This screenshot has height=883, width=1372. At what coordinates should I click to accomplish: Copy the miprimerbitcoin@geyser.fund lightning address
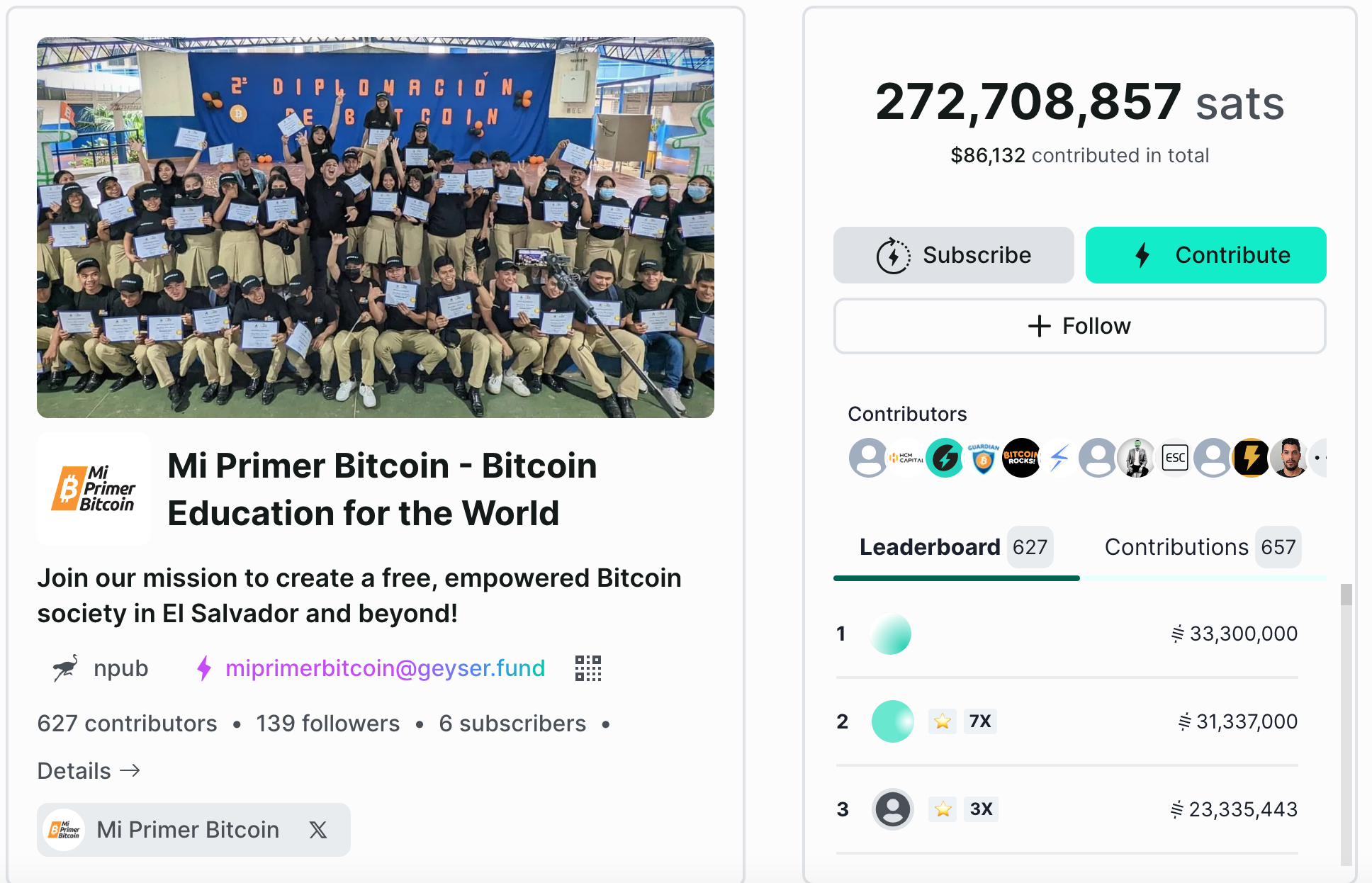[385, 668]
